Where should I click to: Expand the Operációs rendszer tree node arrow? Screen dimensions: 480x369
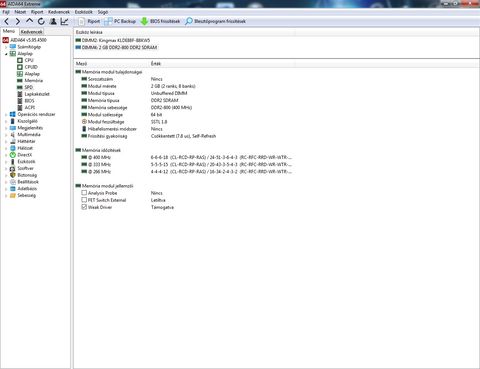[6, 114]
